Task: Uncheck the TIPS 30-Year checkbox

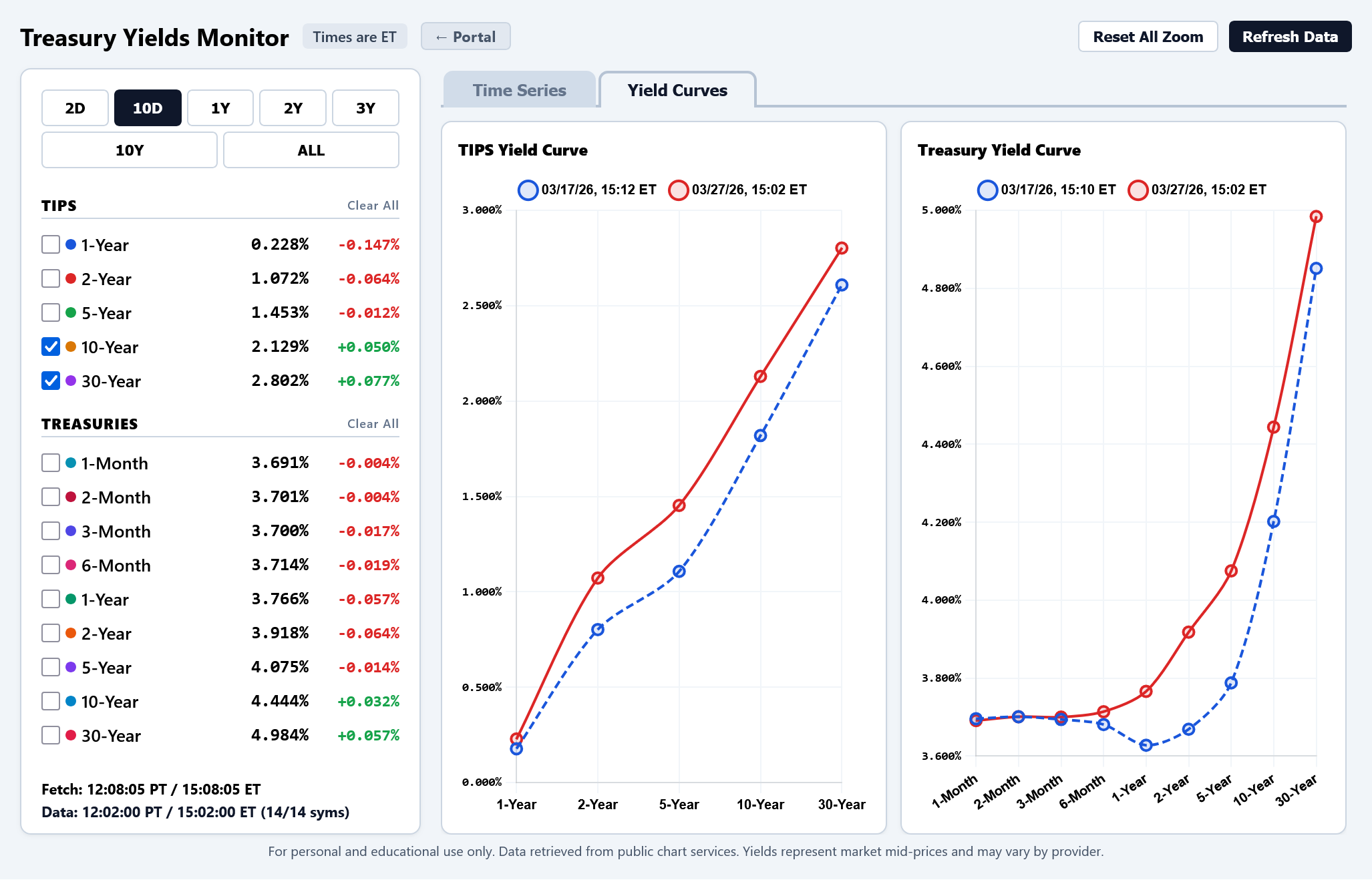Action: [x=51, y=381]
